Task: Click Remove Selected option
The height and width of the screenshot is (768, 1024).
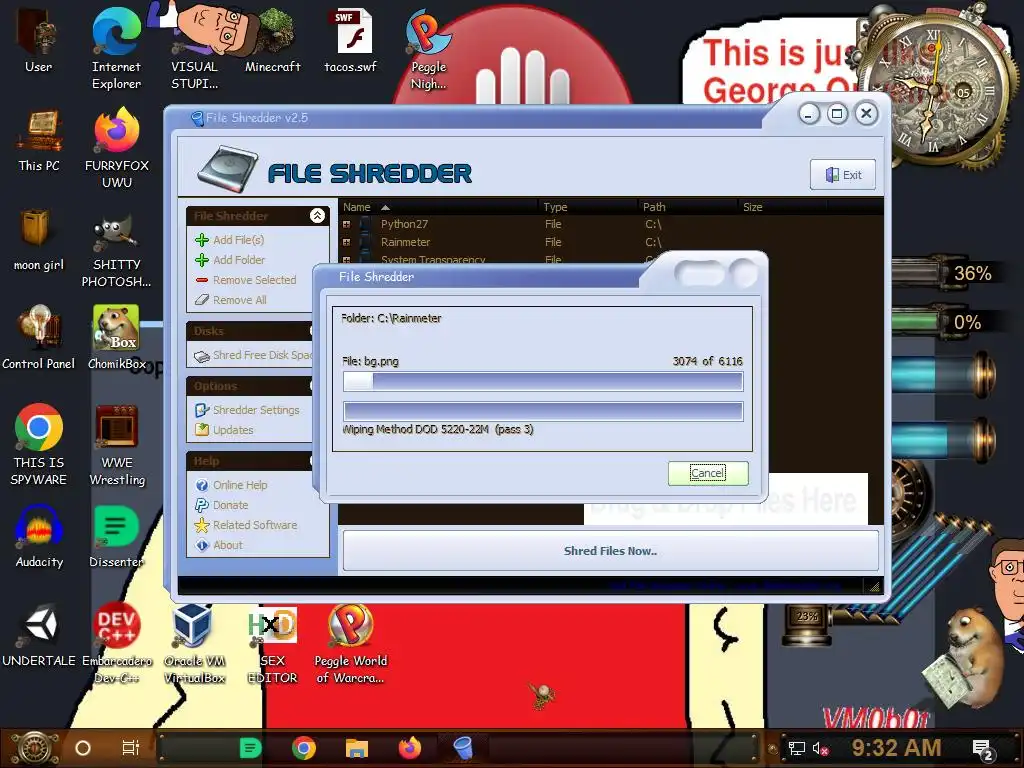Action: pyautogui.click(x=246, y=280)
